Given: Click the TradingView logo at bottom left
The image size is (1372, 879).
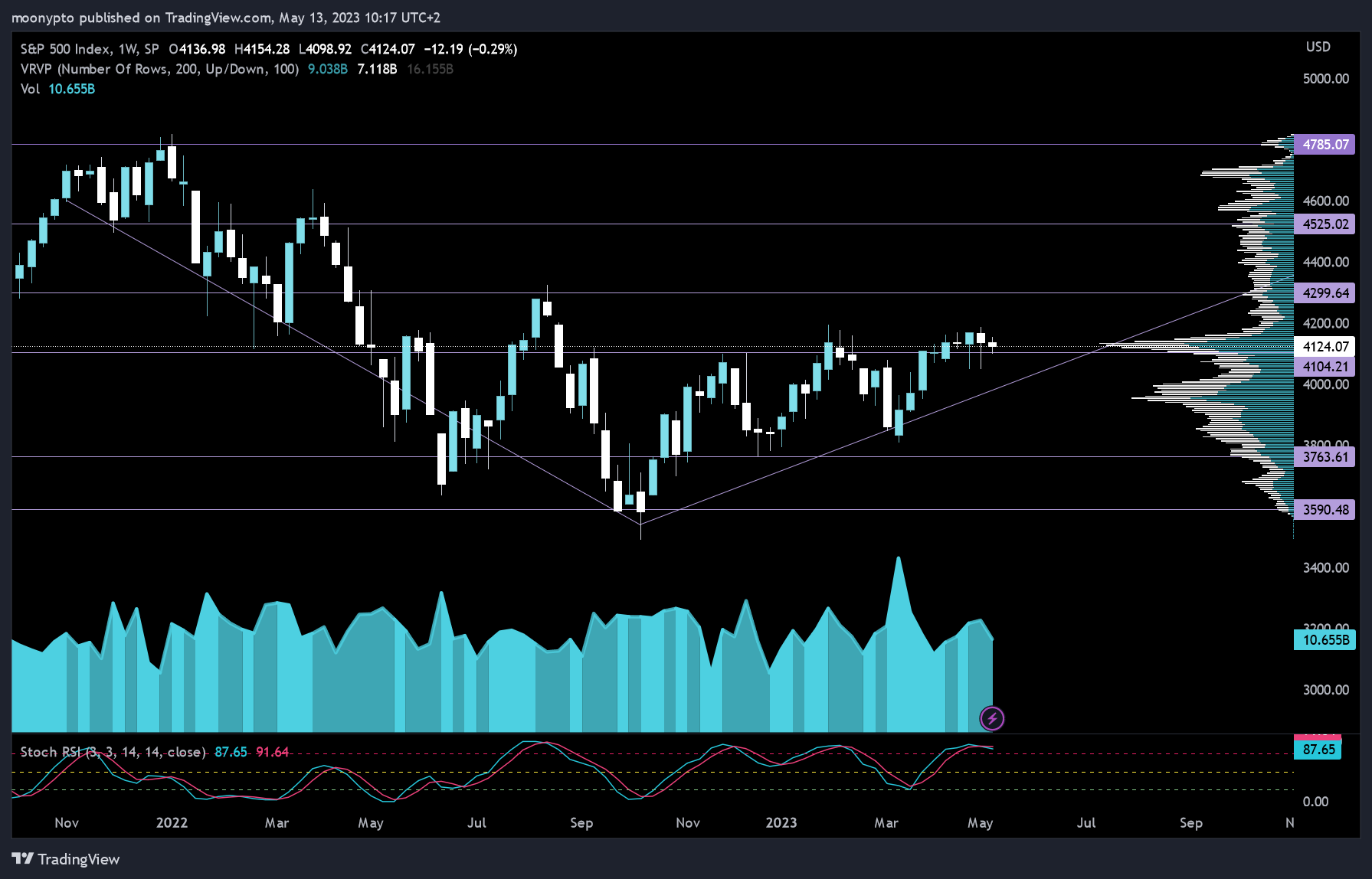Looking at the screenshot, I should point(66,859).
